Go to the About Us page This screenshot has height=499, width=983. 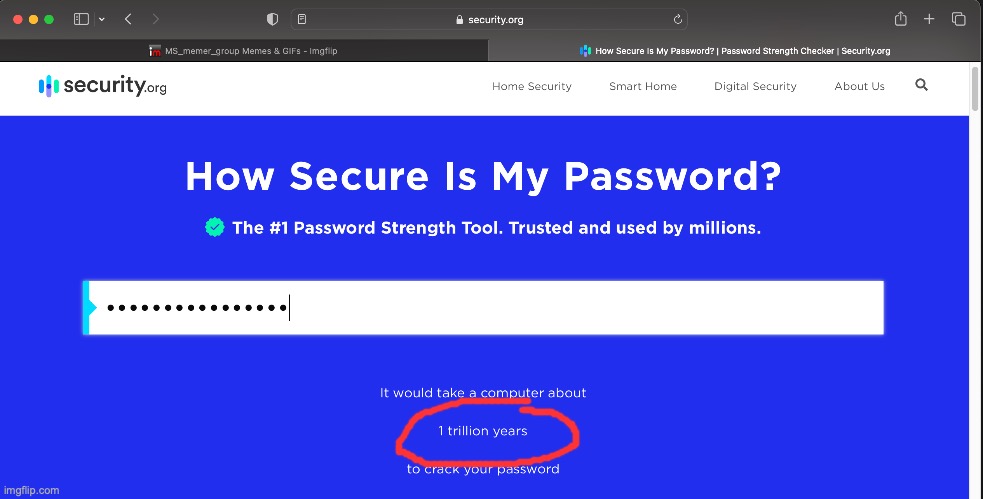pyautogui.click(x=859, y=87)
